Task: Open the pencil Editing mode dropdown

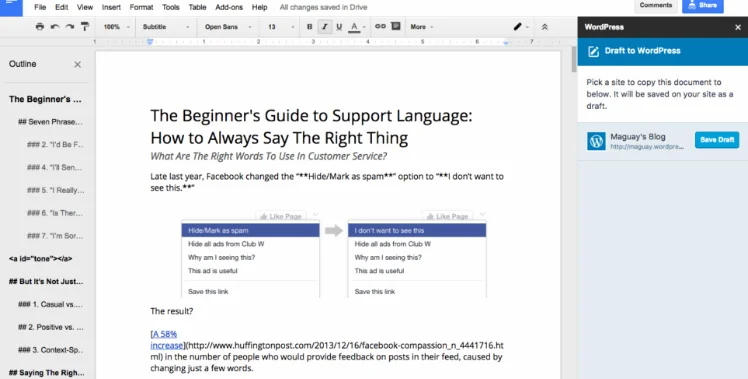Action: pyautogui.click(x=520, y=27)
